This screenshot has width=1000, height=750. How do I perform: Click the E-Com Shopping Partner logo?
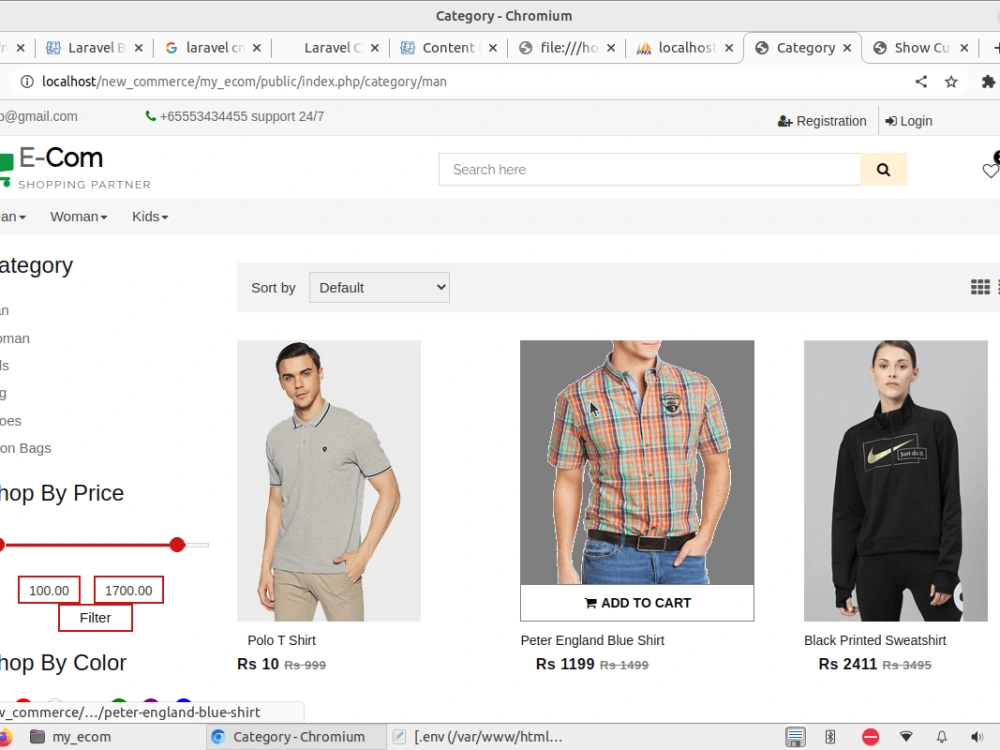75,168
